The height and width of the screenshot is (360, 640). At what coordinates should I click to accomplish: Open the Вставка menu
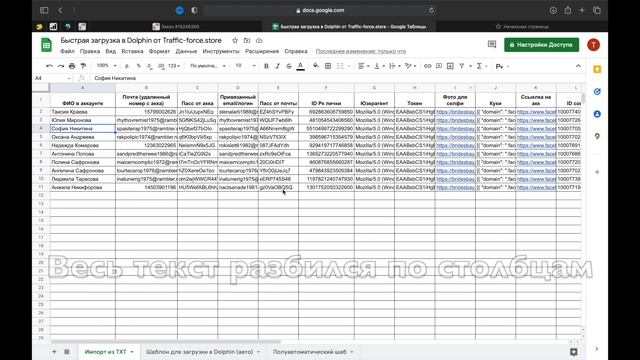coord(132,51)
